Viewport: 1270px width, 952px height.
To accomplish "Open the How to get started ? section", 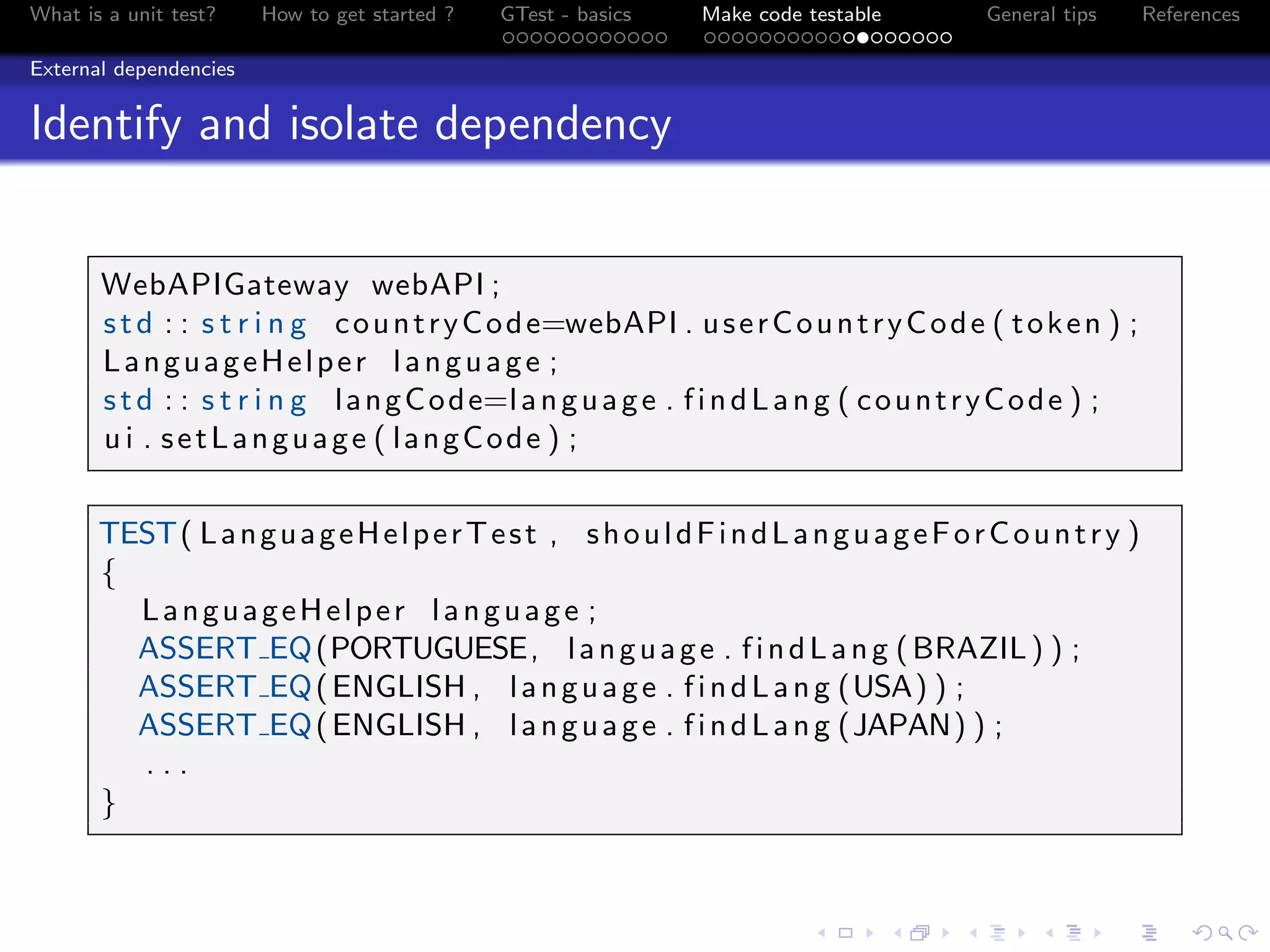I will point(358,14).
